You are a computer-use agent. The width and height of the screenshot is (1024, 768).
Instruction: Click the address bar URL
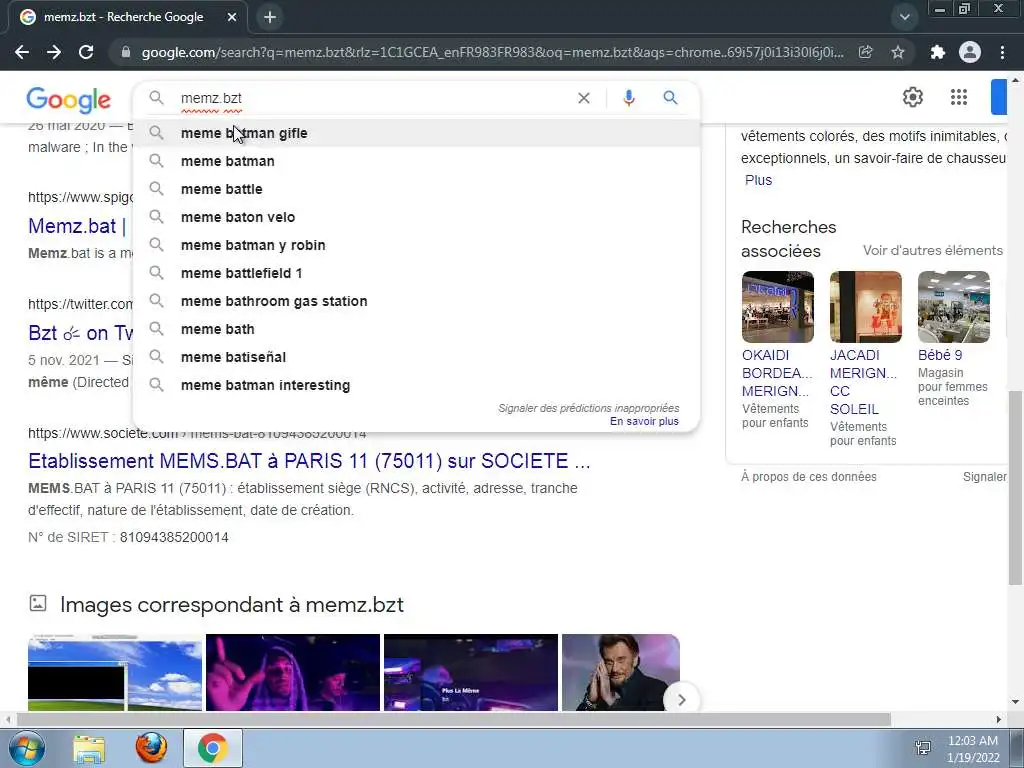click(491, 52)
